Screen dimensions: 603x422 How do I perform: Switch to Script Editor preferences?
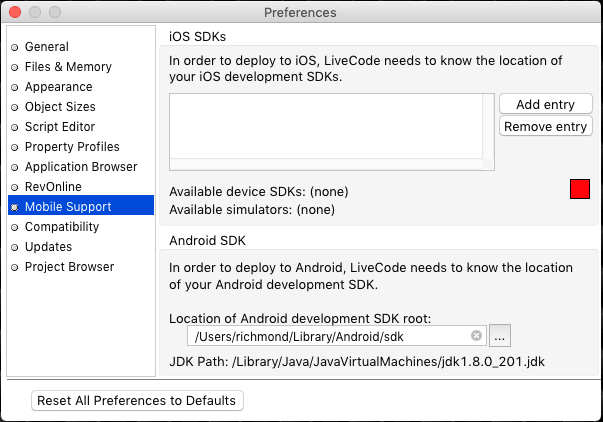coord(60,127)
